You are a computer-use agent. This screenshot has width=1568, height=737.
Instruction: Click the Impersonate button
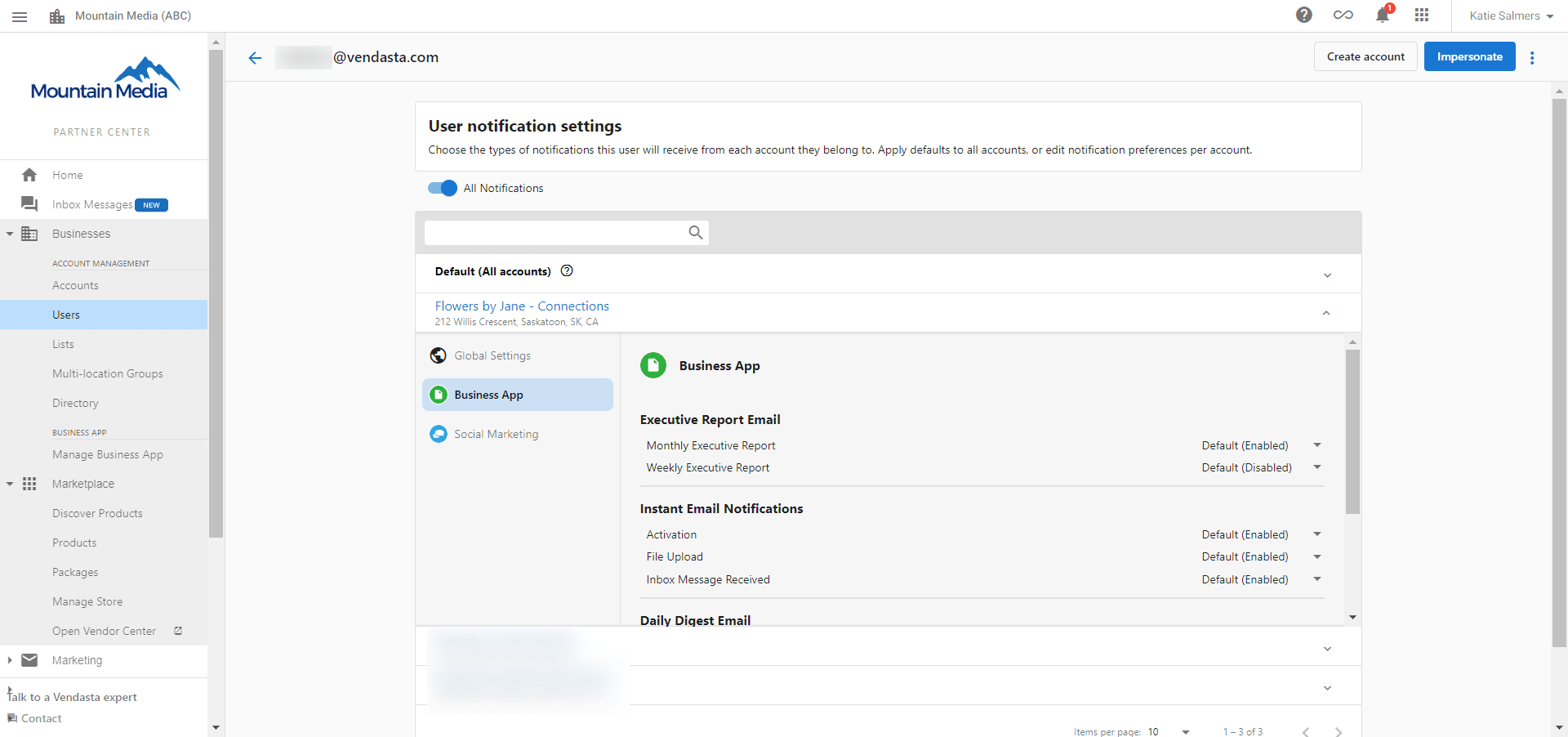click(1468, 56)
